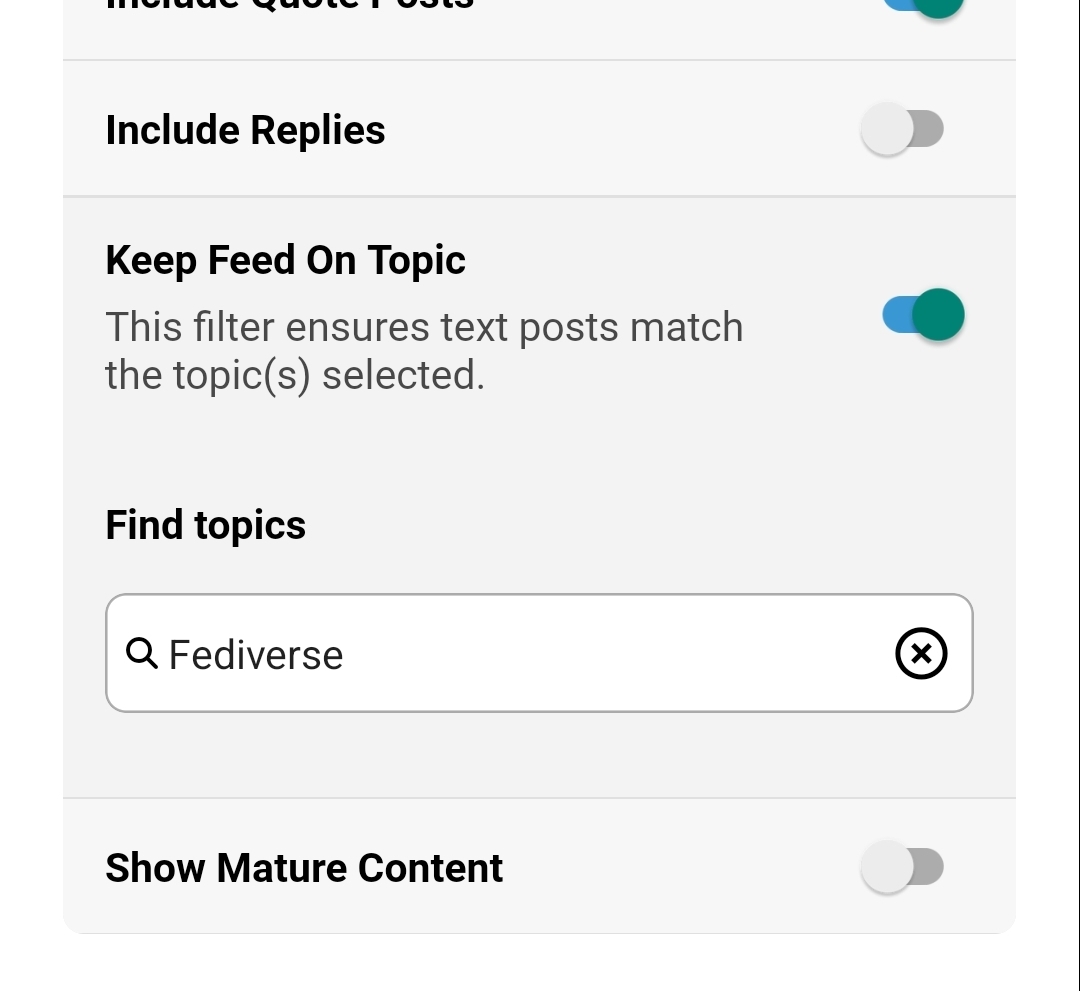This screenshot has height=991, width=1080.
Task: Click the magnifying glass search icon
Action: pos(142,654)
